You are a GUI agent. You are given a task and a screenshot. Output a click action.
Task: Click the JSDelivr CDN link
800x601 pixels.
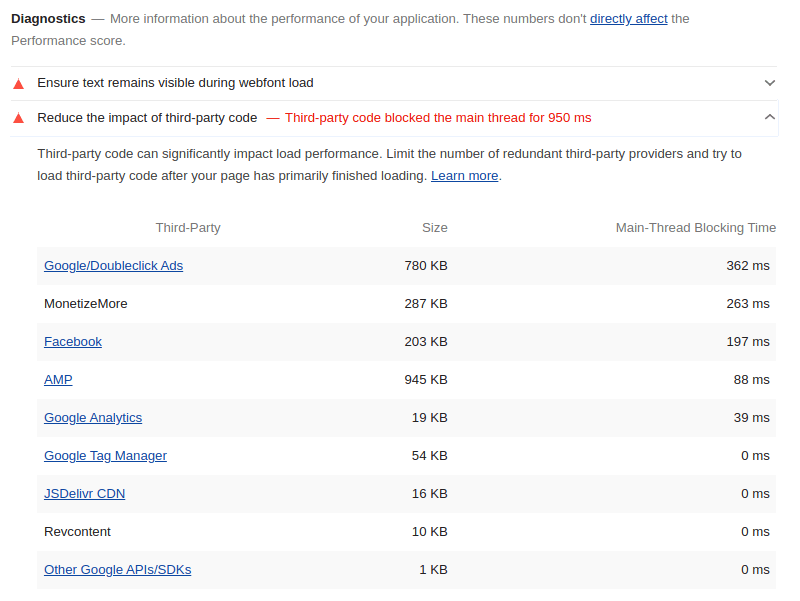(x=84, y=494)
